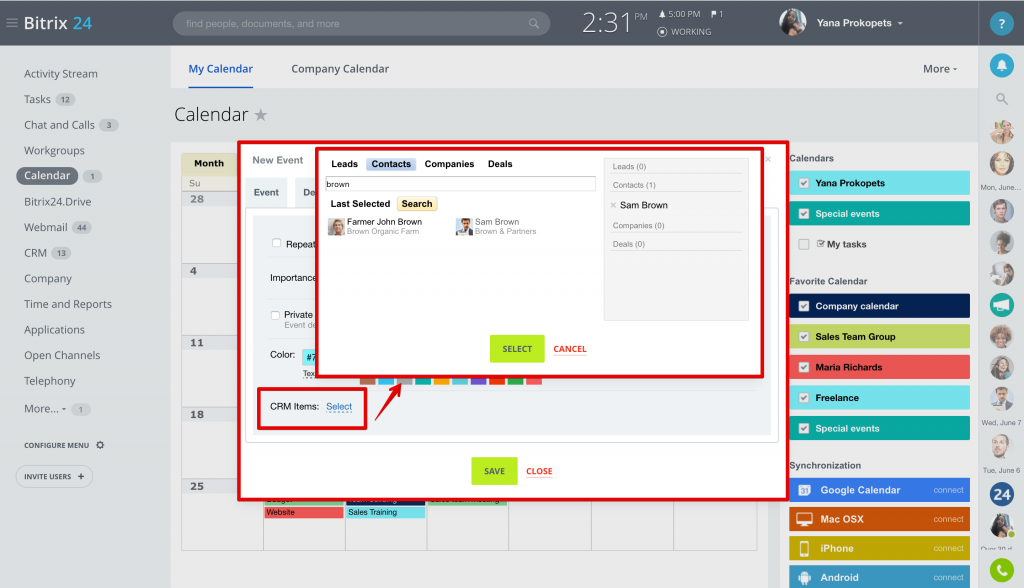Expand the More dropdown at top right
The height and width of the screenshot is (588, 1024).
[940, 69]
